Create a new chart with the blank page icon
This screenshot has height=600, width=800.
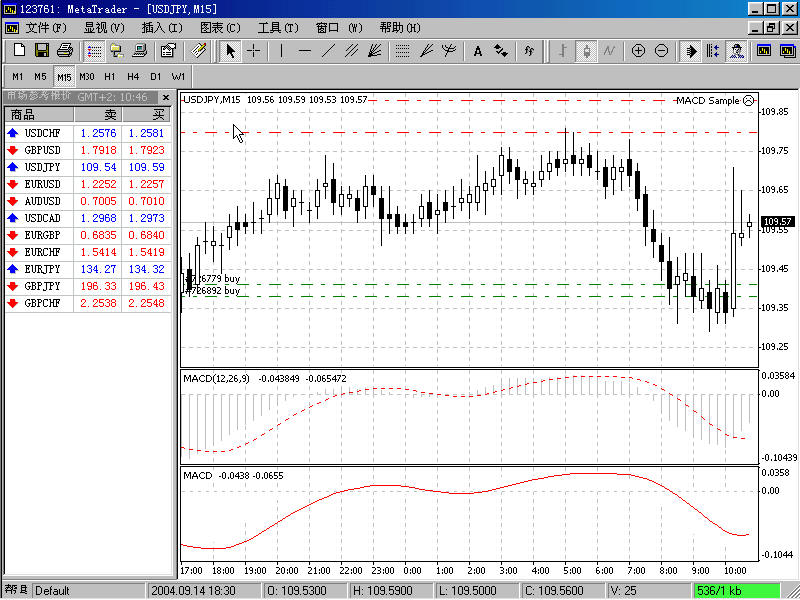(19, 51)
